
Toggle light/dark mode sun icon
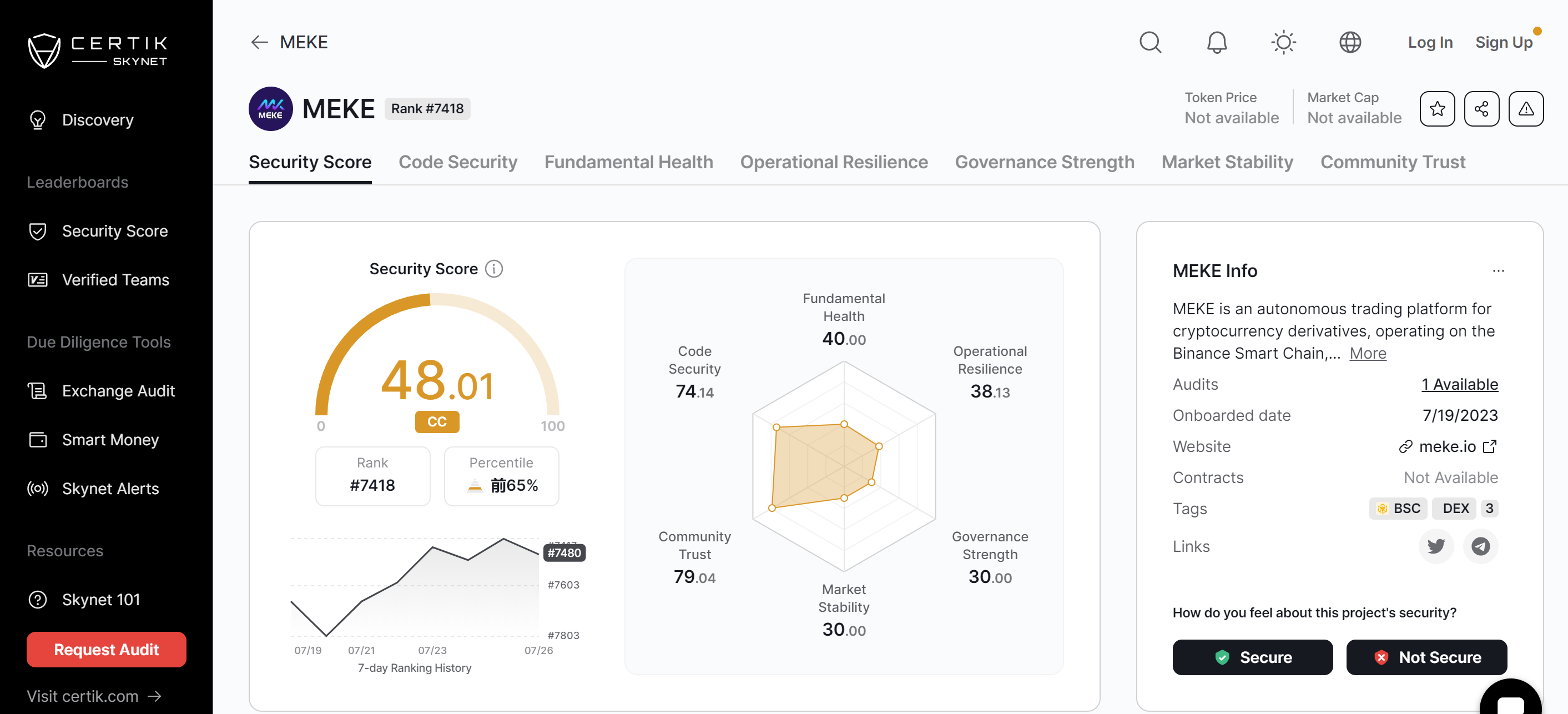1283,41
